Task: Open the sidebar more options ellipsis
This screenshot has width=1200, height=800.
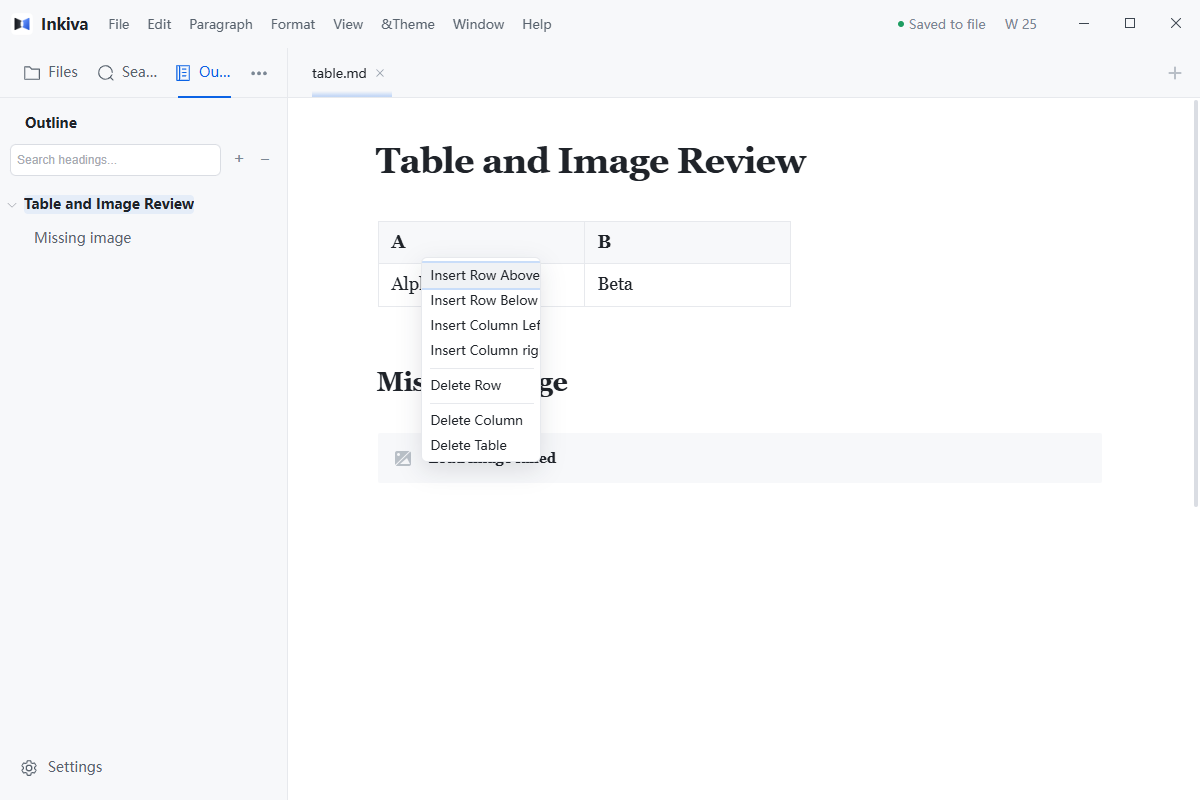Action: 259,72
